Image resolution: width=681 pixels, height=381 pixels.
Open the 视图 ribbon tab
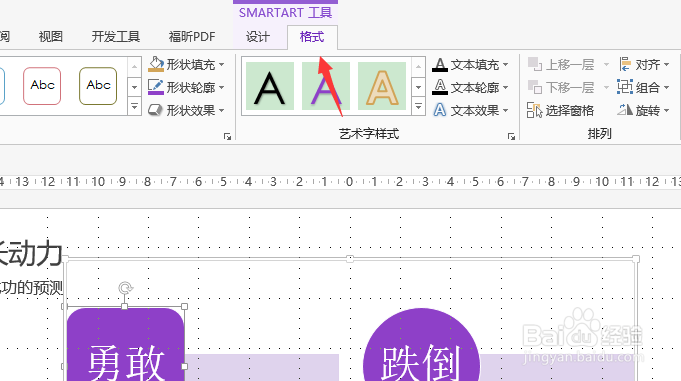(x=50, y=36)
